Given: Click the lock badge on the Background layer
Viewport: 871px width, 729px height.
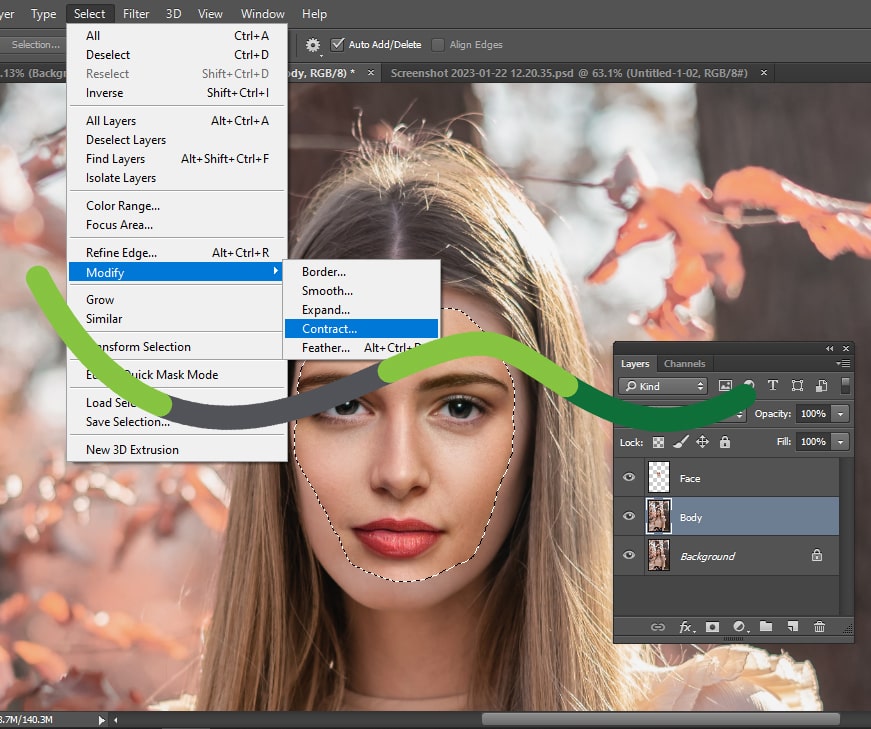Looking at the screenshot, I should 816,555.
